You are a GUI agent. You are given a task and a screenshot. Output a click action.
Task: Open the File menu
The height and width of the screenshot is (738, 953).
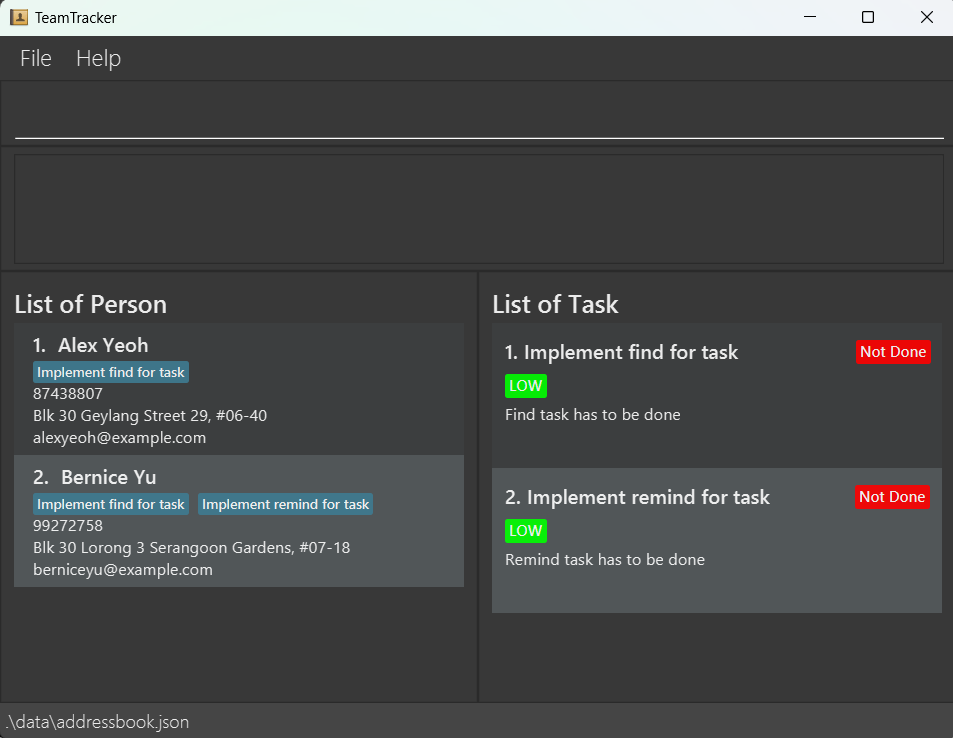tap(35, 58)
